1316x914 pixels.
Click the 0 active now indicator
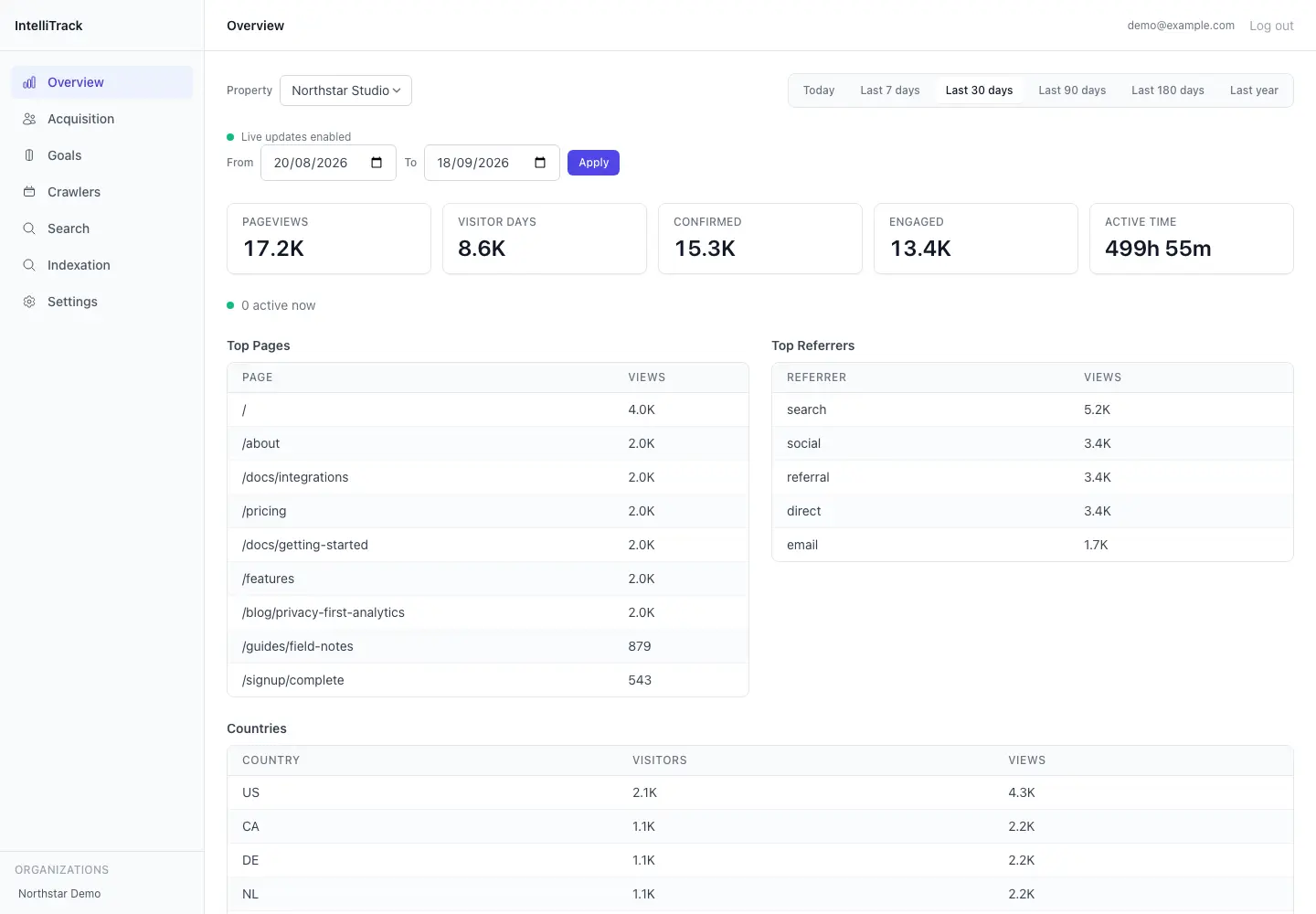(x=271, y=305)
